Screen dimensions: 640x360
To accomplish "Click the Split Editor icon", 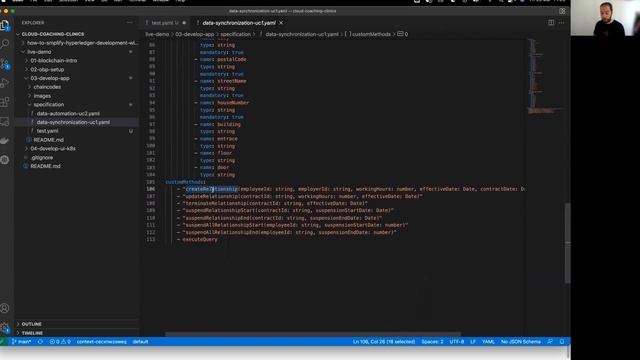I will [551, 23].
